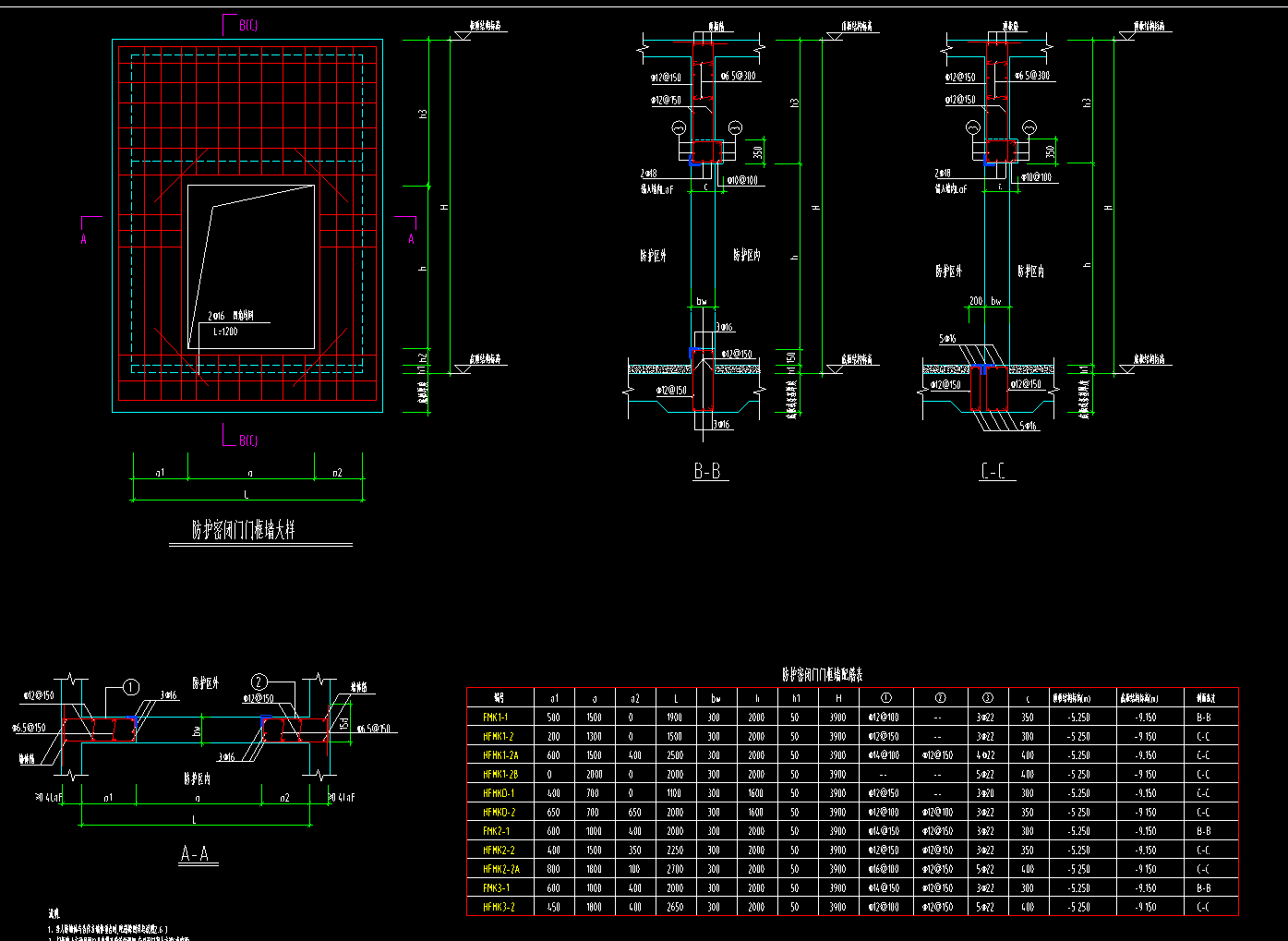Select the FMK2-1 row label
Viewport: 1288px width, 941px height.
pos(496,831)
